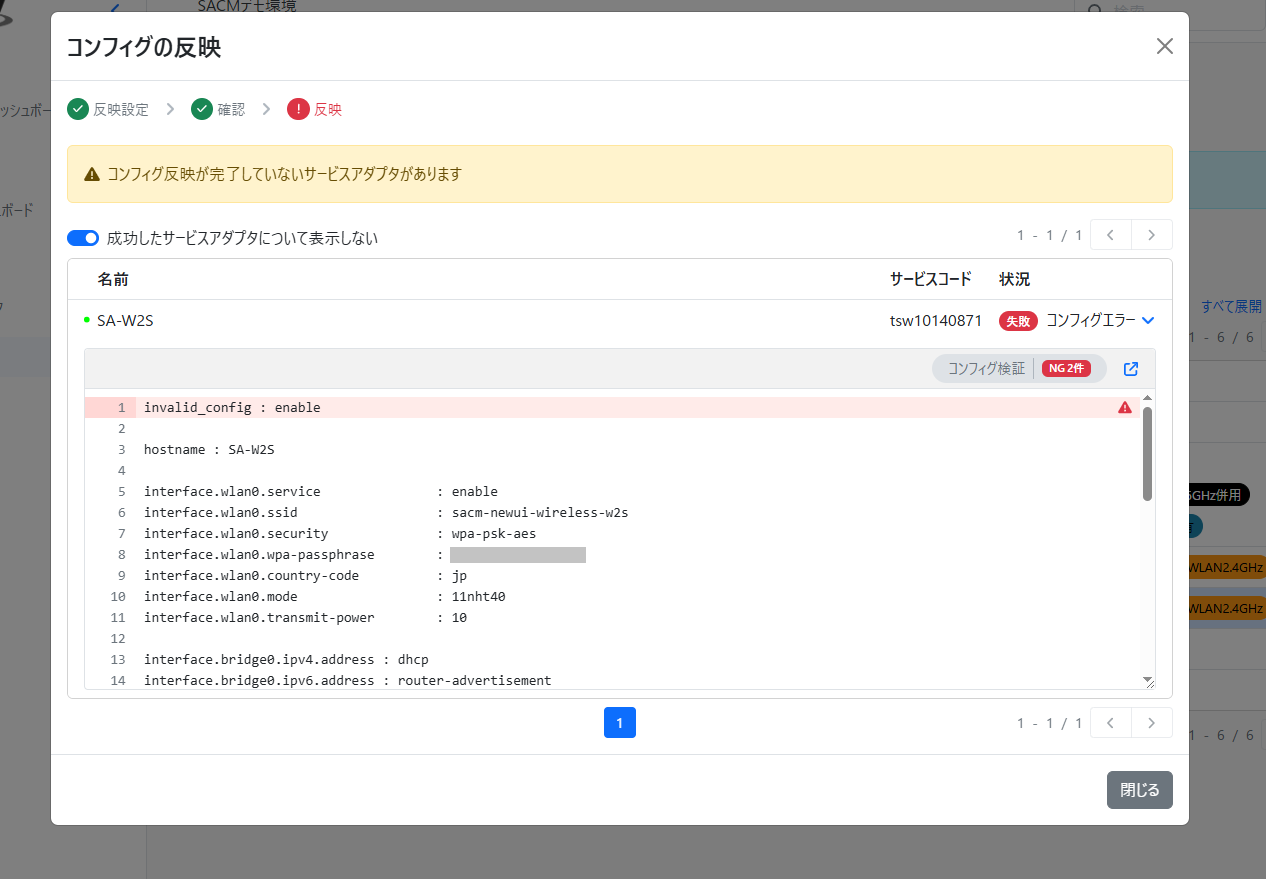Select page 1 in pagination
This screenshot has width=1266, height=879.
pyautogui.click(x=620, y=723)
